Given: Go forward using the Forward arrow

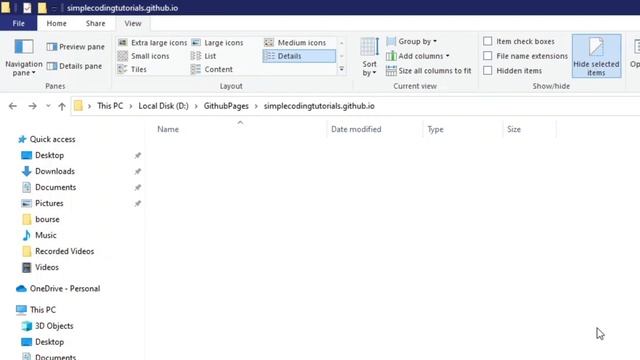Looking at the screenshot, I should pos(32,106).
